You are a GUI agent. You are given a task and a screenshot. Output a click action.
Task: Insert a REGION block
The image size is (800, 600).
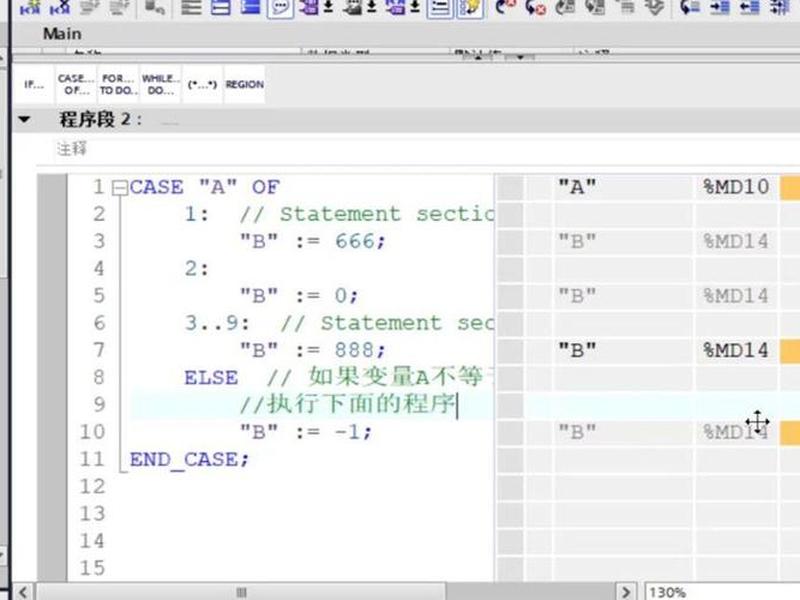(244, 85)
